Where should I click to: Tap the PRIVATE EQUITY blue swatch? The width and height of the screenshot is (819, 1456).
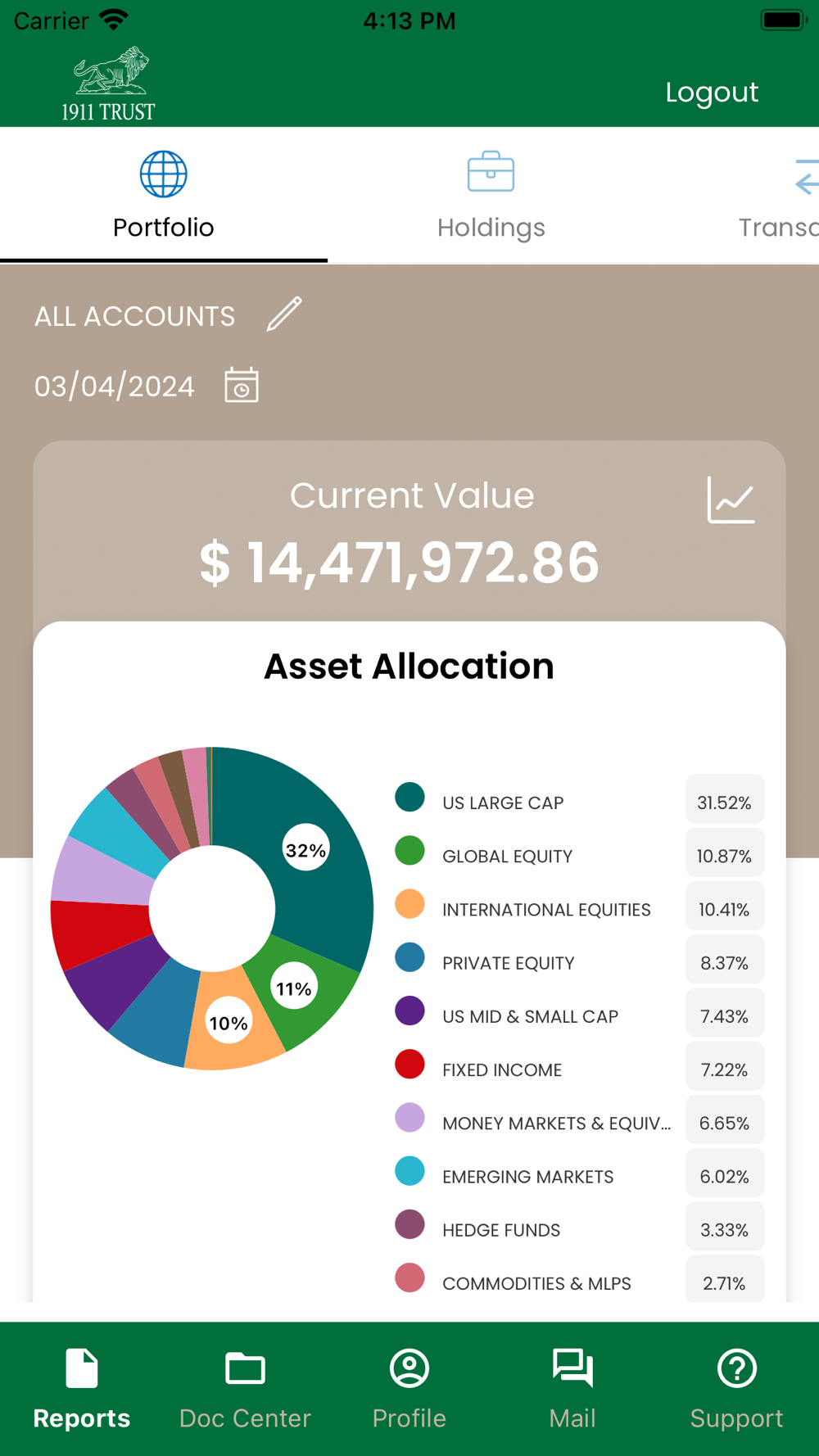[409, 957]
